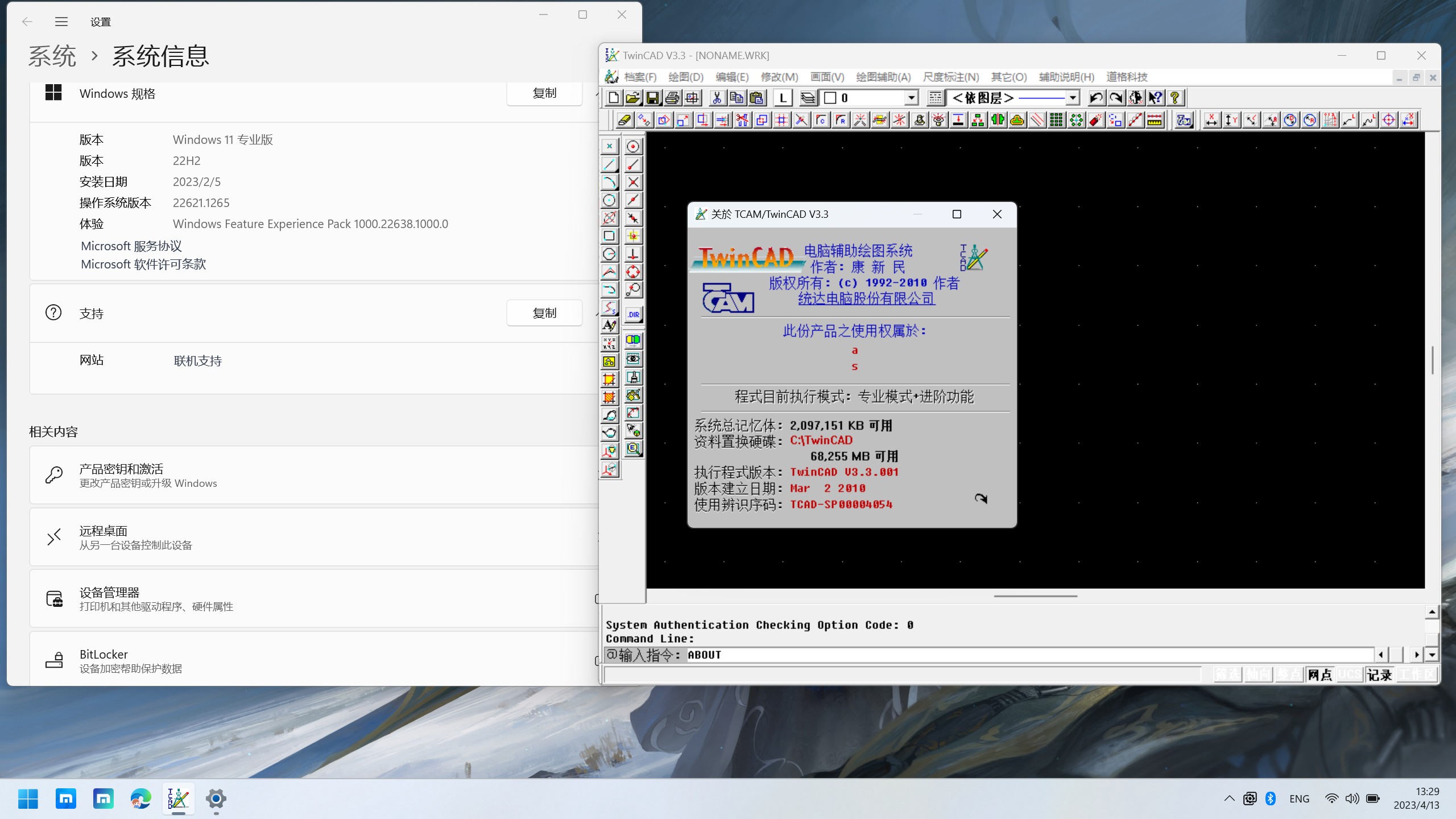
Task: Toggle the 网点 grid status button
Action: (x=1319, y=675)
